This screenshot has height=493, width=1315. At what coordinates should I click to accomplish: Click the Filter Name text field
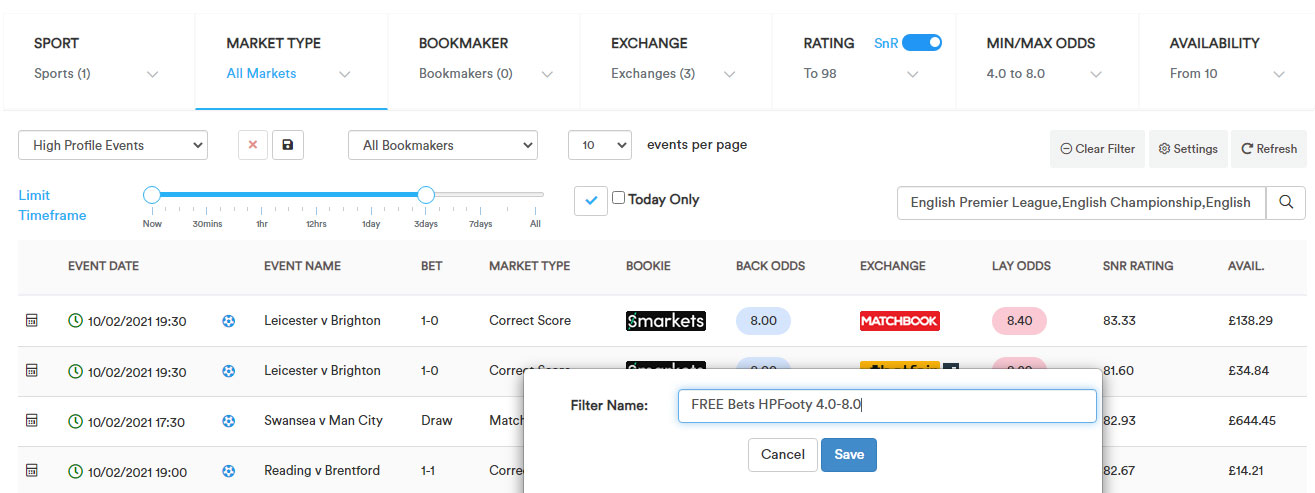click(x=887, y=405)
